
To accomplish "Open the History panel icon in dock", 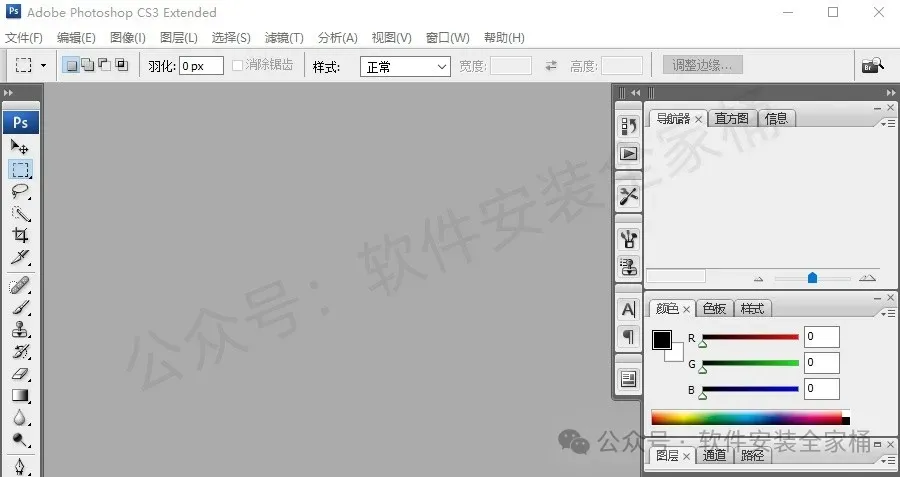I will click(x=629, y=126).
